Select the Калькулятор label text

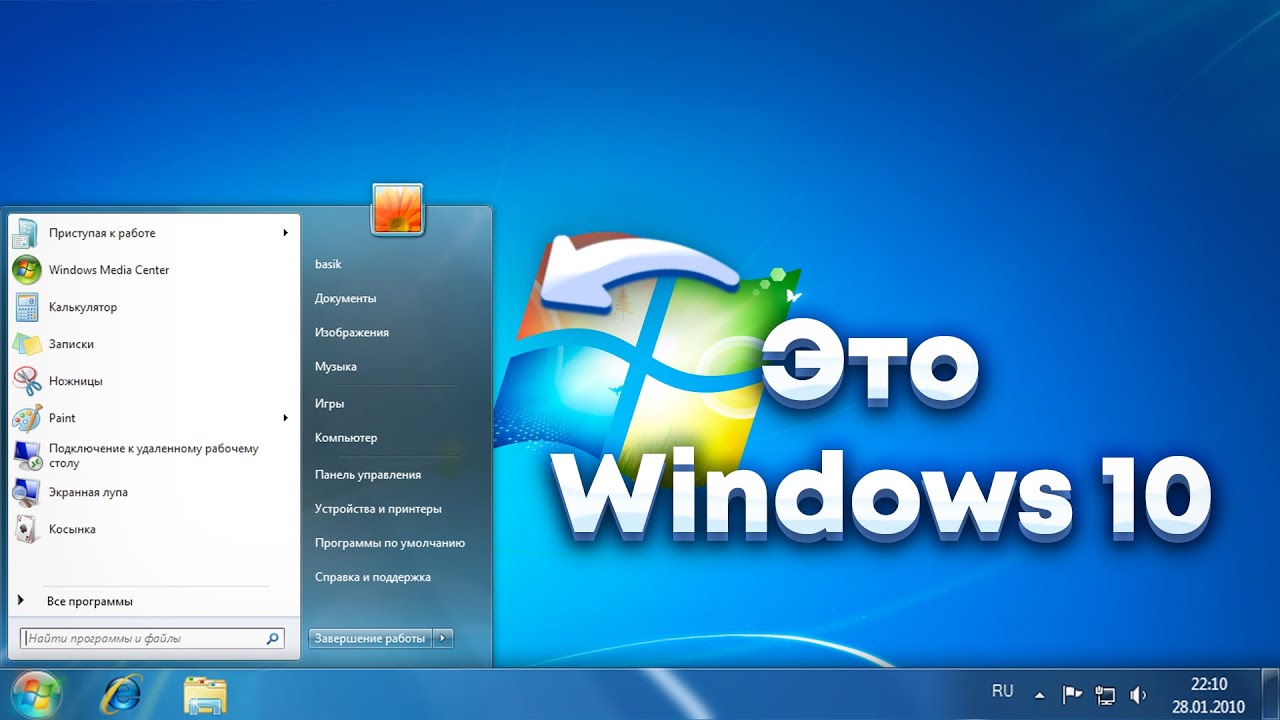(83, 307)
